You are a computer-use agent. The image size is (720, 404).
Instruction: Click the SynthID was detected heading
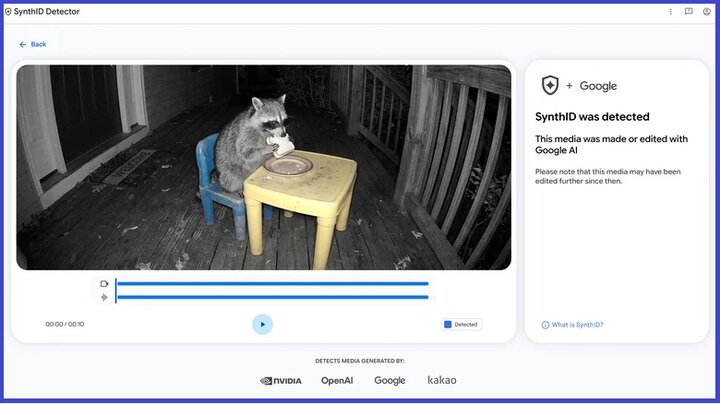[x=592, y=117]
